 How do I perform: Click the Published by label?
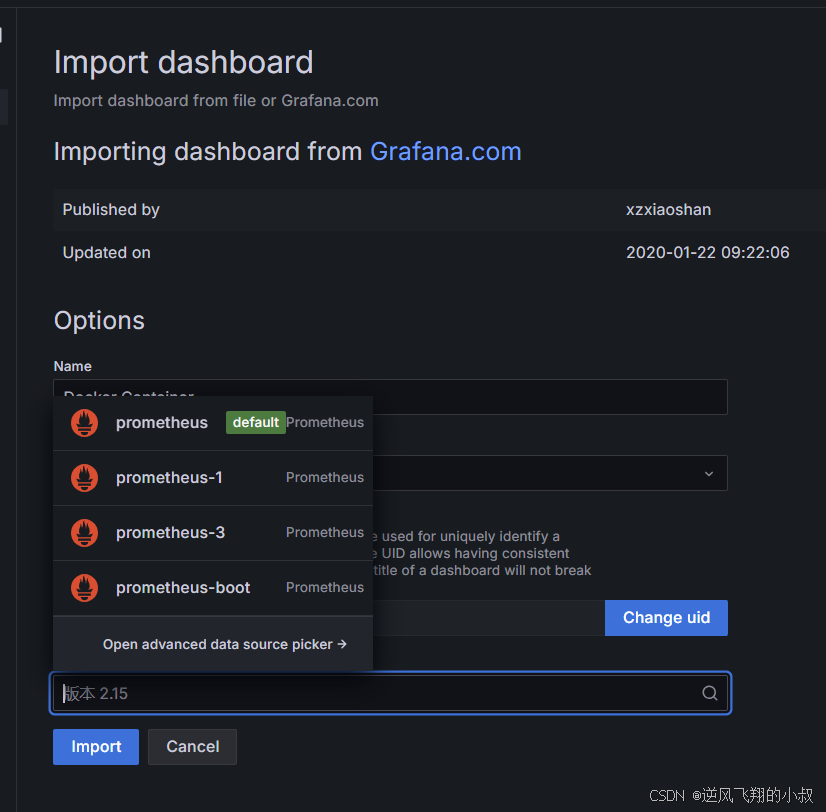pos(111,210)
